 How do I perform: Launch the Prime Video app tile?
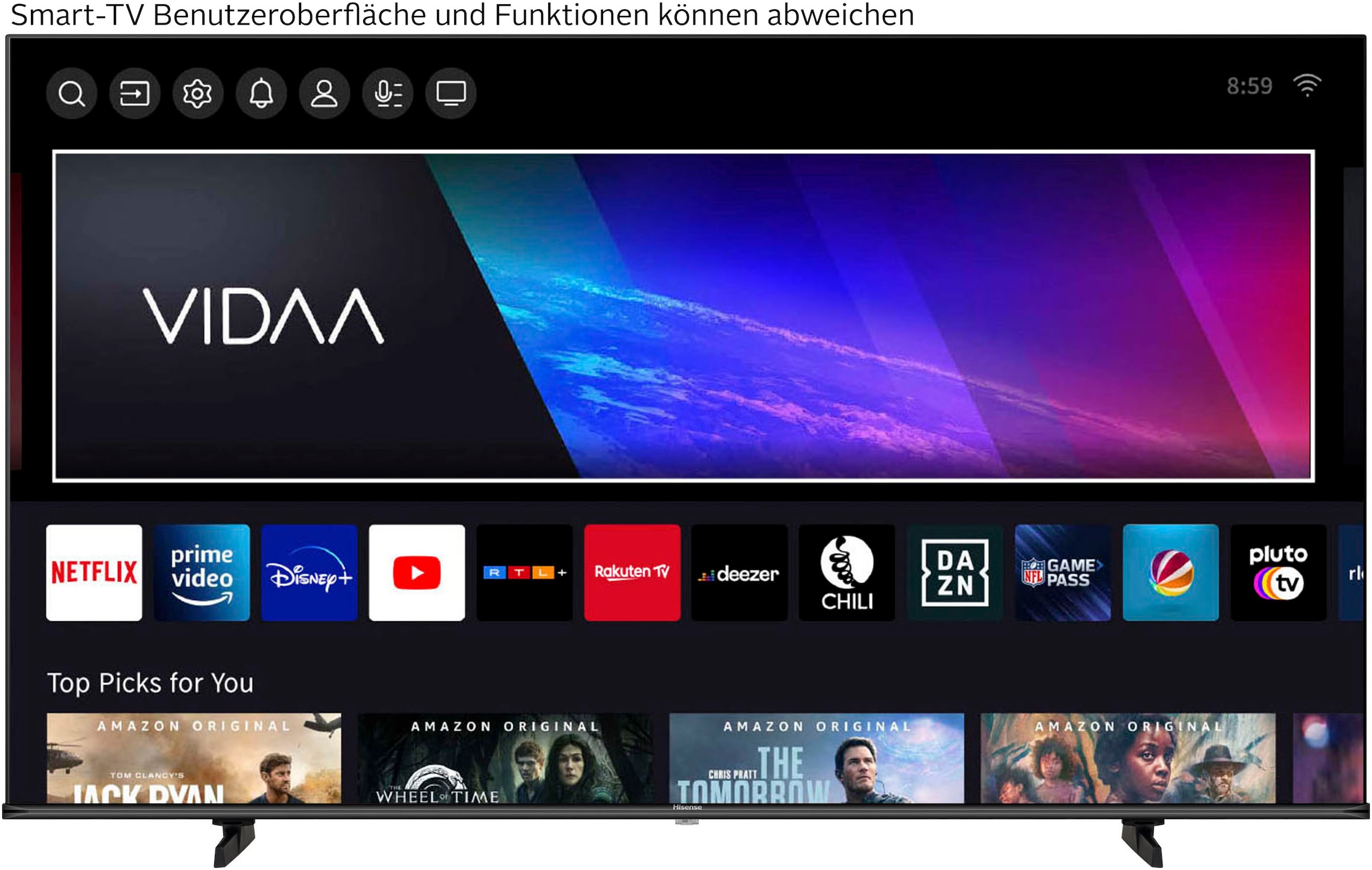[x=202, y=572]
